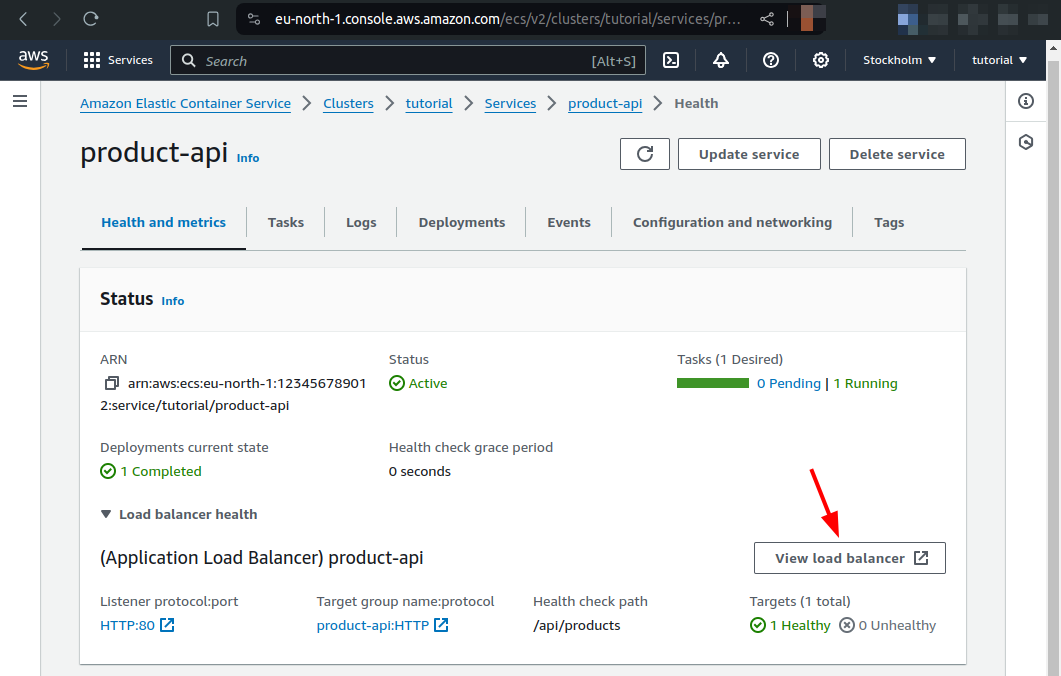
Task: Click the 1 Healthy targets text
Action: (800, 625)
